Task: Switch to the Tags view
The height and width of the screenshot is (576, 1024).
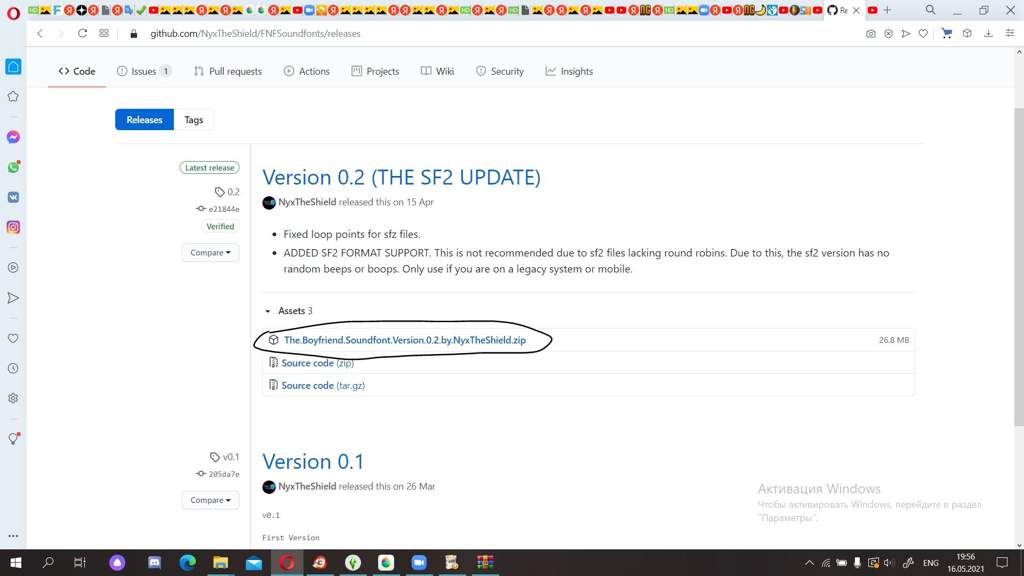Action: pyautogui.click(x=194, y=120)
